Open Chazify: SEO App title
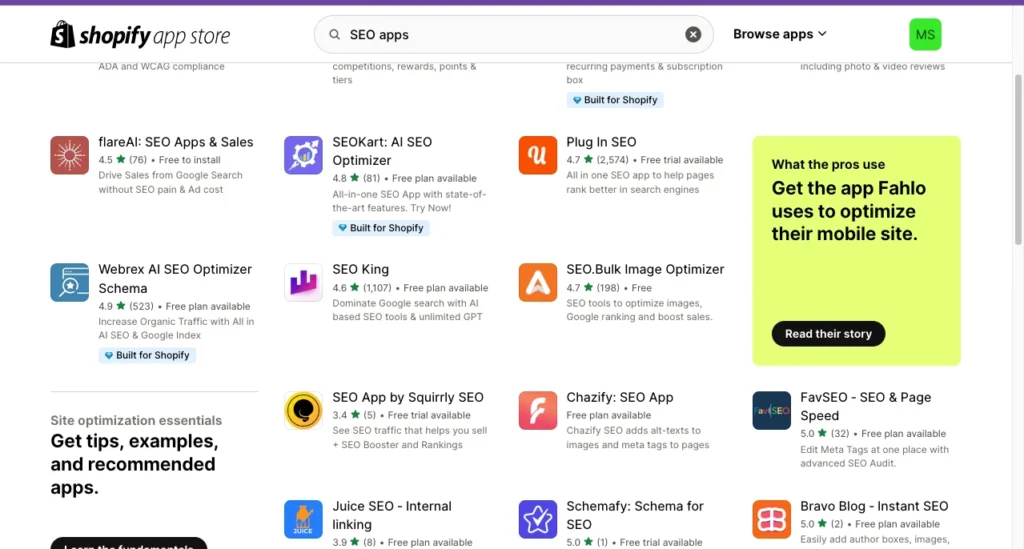The height and width of the screenshot is (549, 1024). [619, 397]
